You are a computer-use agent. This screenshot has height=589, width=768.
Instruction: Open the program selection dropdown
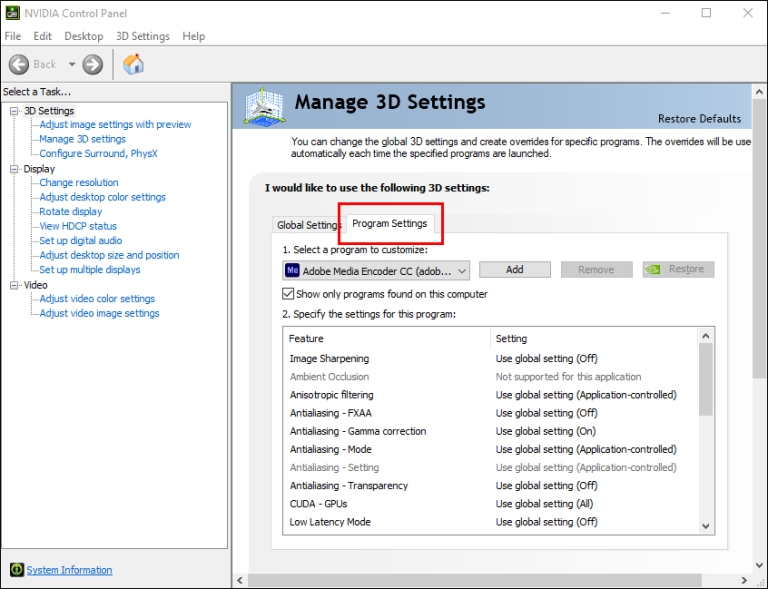(461, 270)
